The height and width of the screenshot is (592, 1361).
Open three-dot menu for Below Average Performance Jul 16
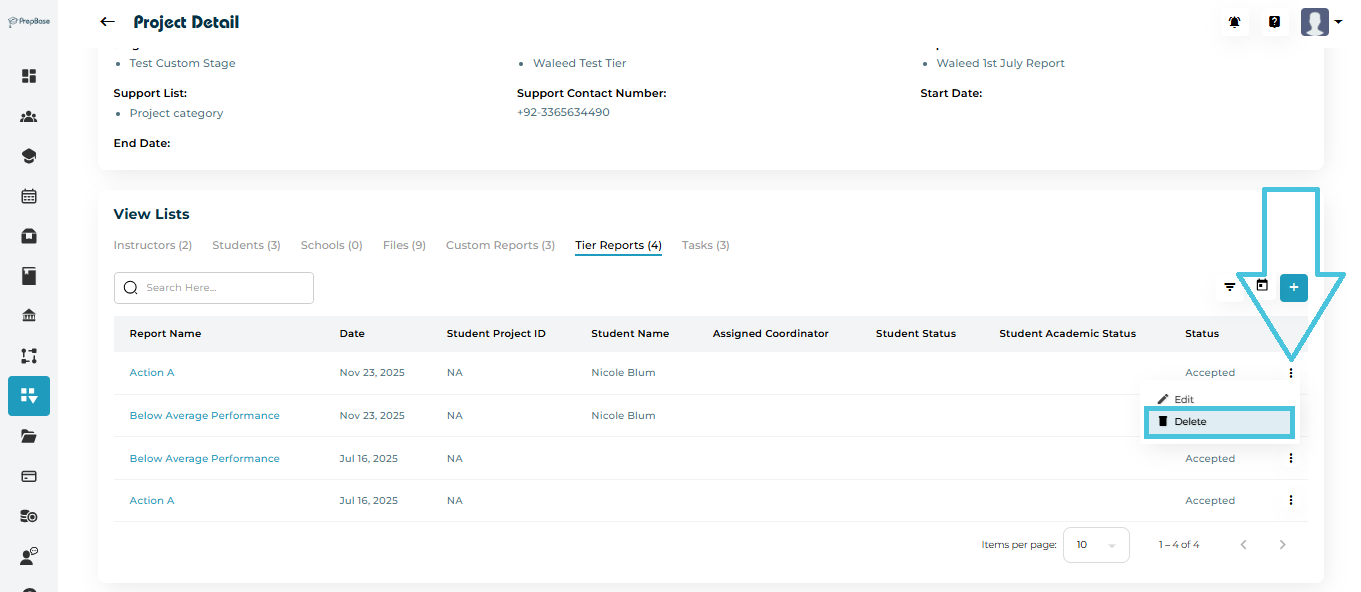pyautogui.click(x=1291, y=458)
